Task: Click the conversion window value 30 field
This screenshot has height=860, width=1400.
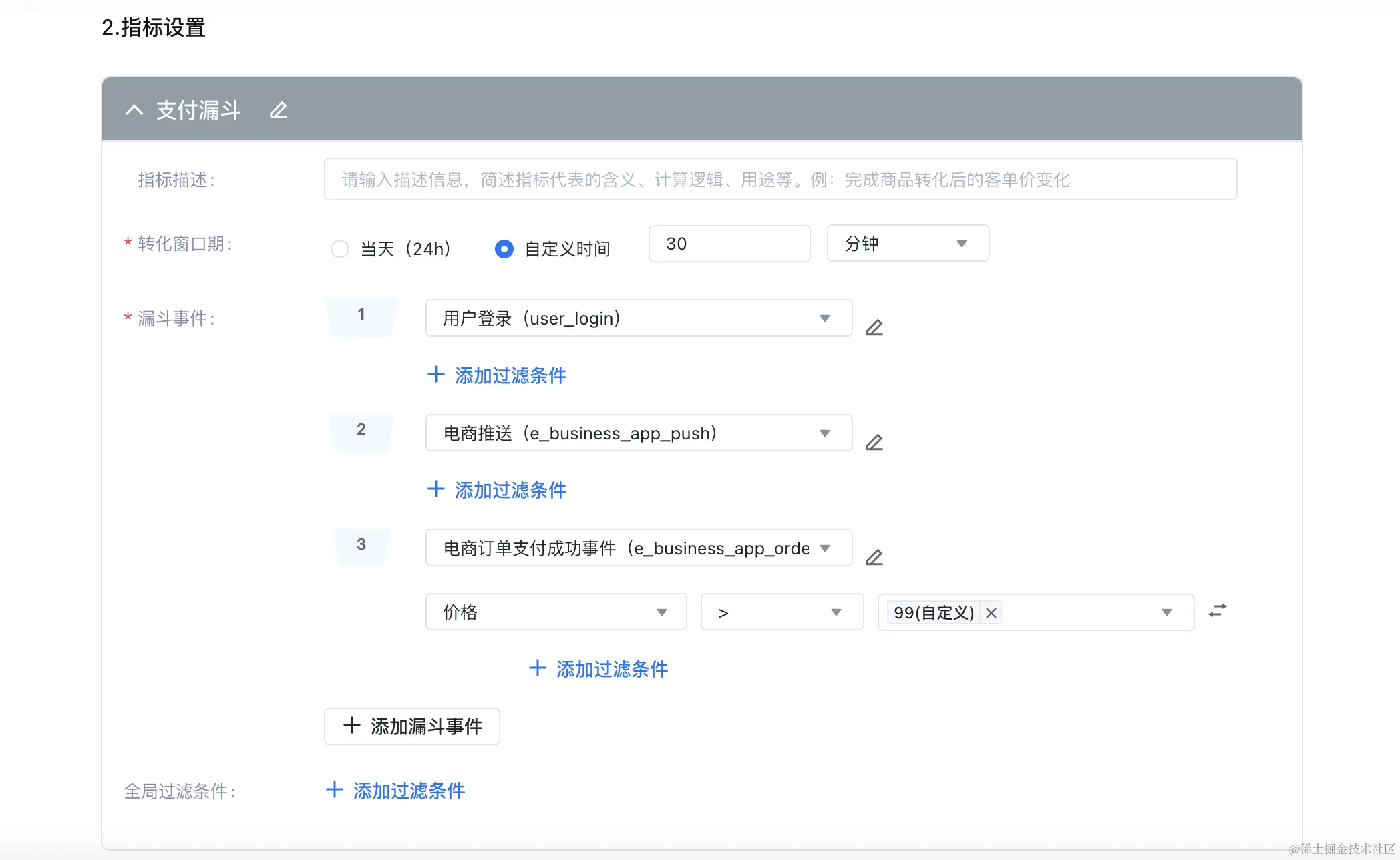Action: 728,244
